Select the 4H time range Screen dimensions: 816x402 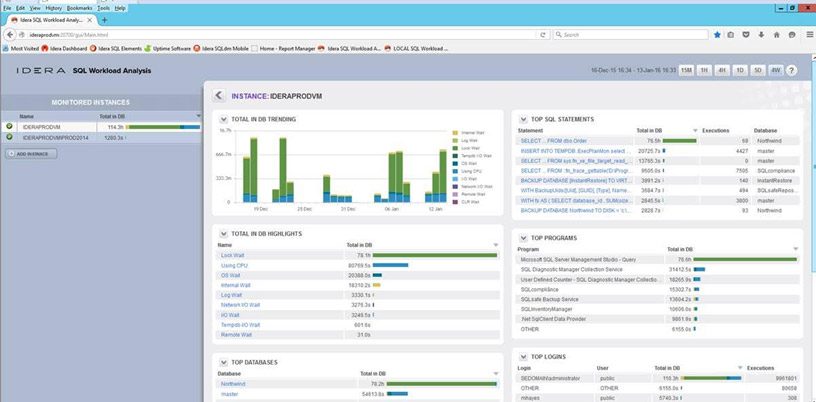click(722, 70)
